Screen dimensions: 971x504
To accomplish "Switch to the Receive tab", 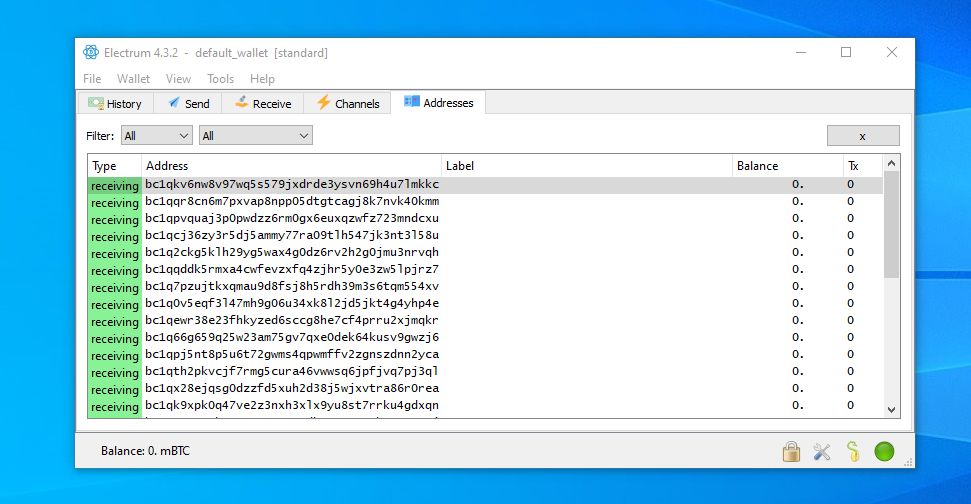I will pyautogui.click(x=263, y=103).
